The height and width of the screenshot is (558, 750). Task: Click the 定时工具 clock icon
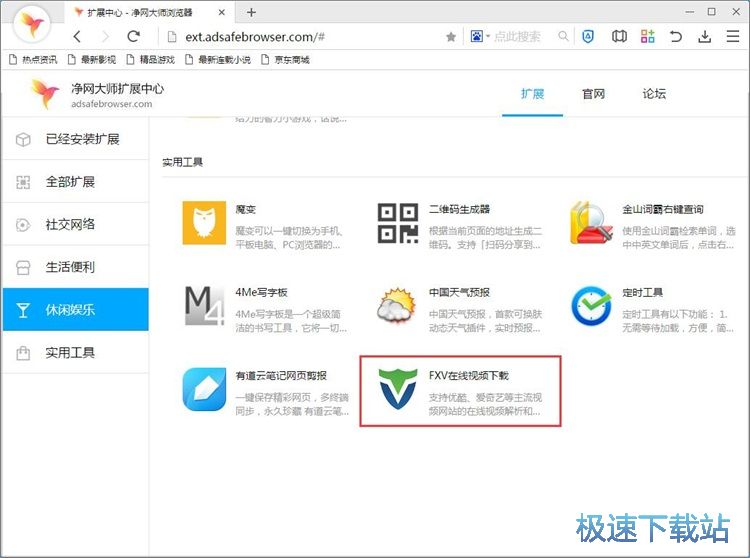pos(592,306)
